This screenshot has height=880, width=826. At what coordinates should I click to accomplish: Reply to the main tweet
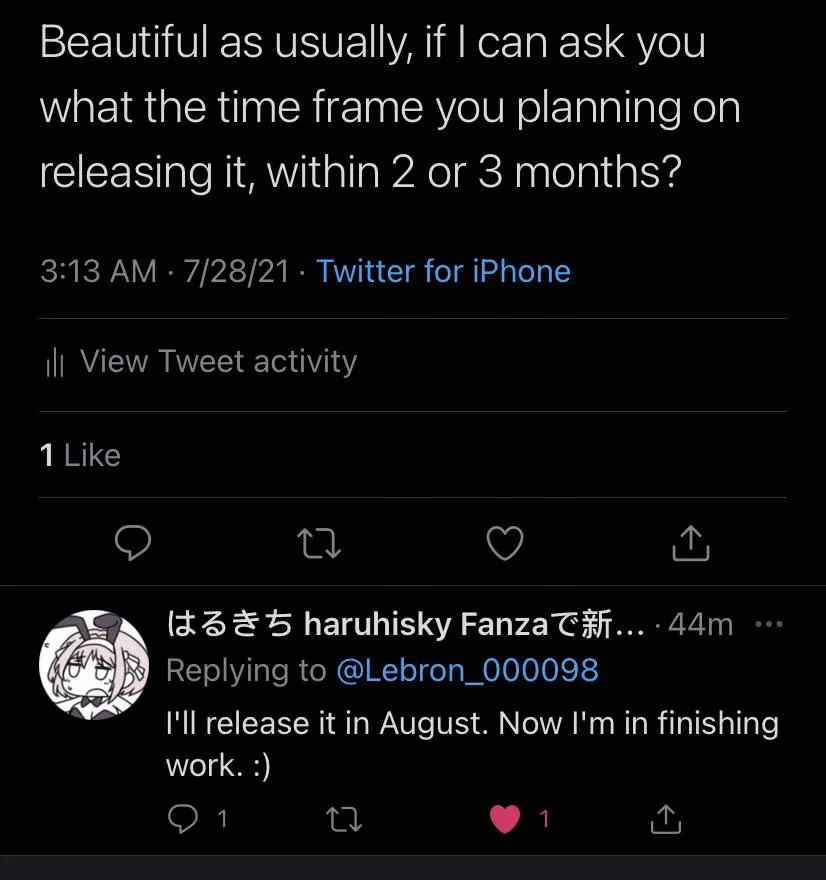[133, 543]
